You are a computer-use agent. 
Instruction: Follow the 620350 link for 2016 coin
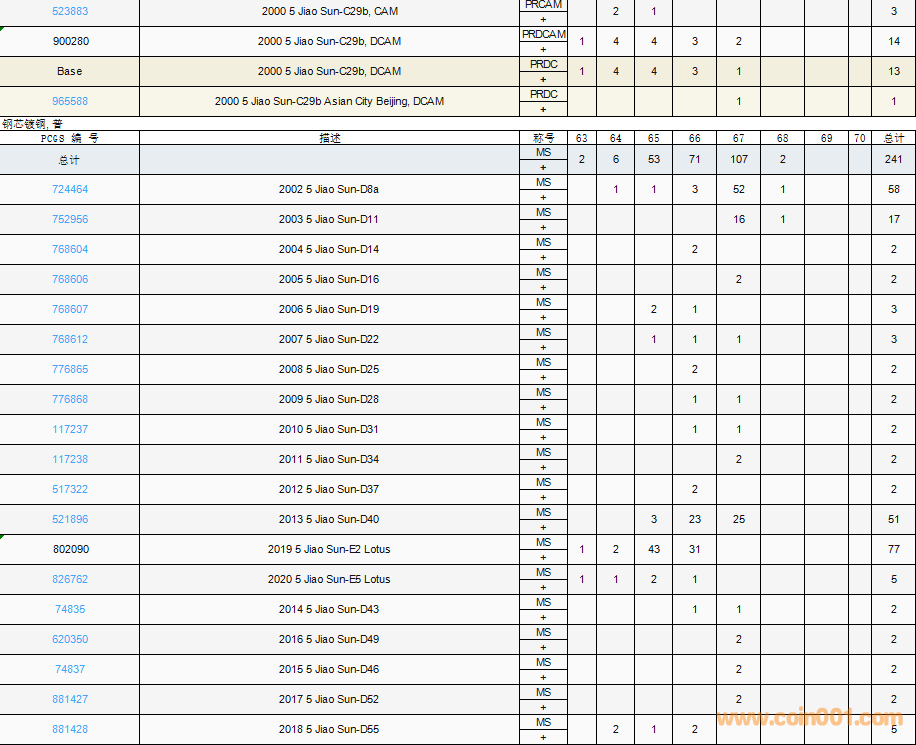tap(70, 639)
